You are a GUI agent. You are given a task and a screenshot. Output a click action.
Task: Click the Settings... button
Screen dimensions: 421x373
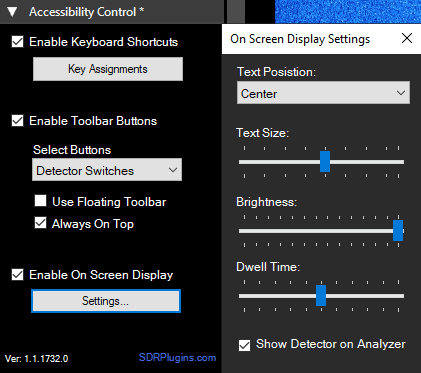pyautogui.click(x=106, y=301)
